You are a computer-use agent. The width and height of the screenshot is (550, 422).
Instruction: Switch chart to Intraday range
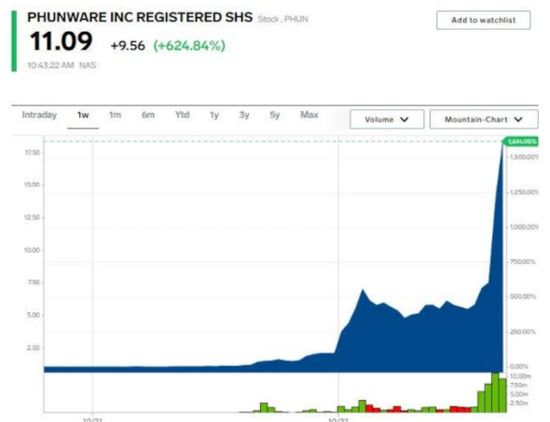[x=39, y=115]
